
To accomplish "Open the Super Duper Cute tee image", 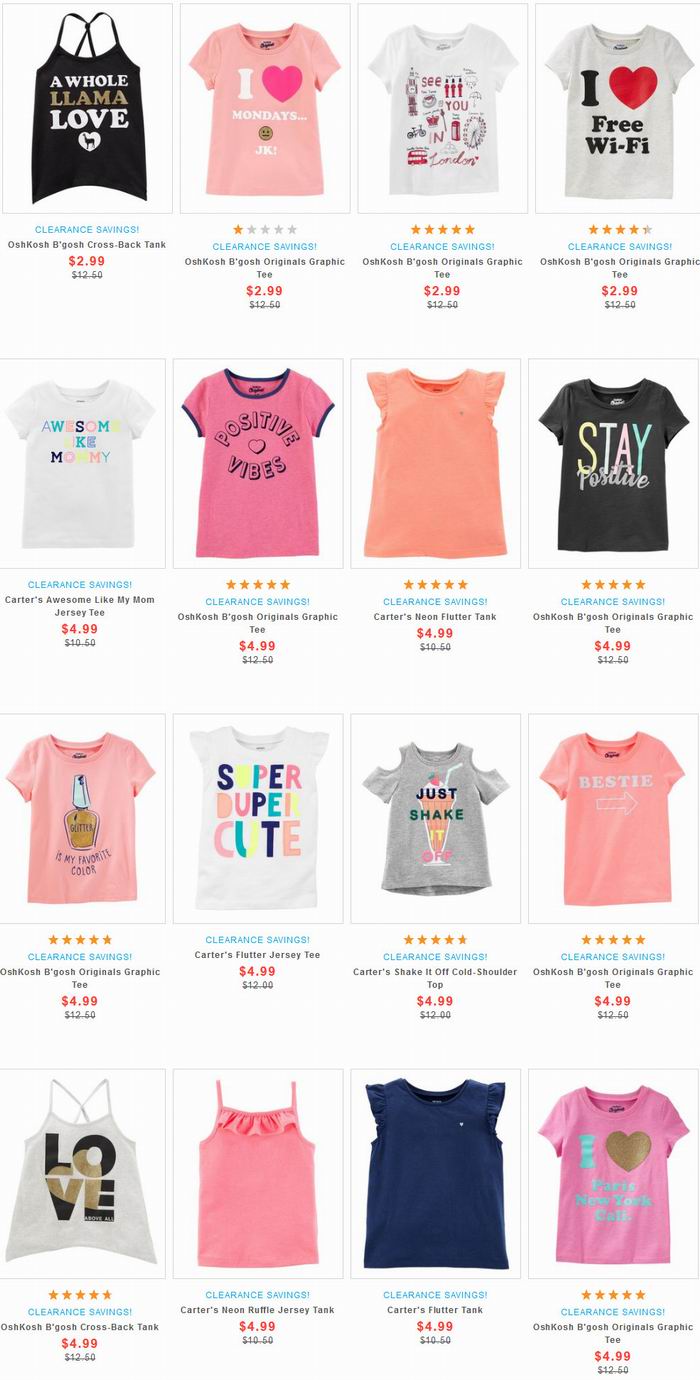I will point(258,819).
